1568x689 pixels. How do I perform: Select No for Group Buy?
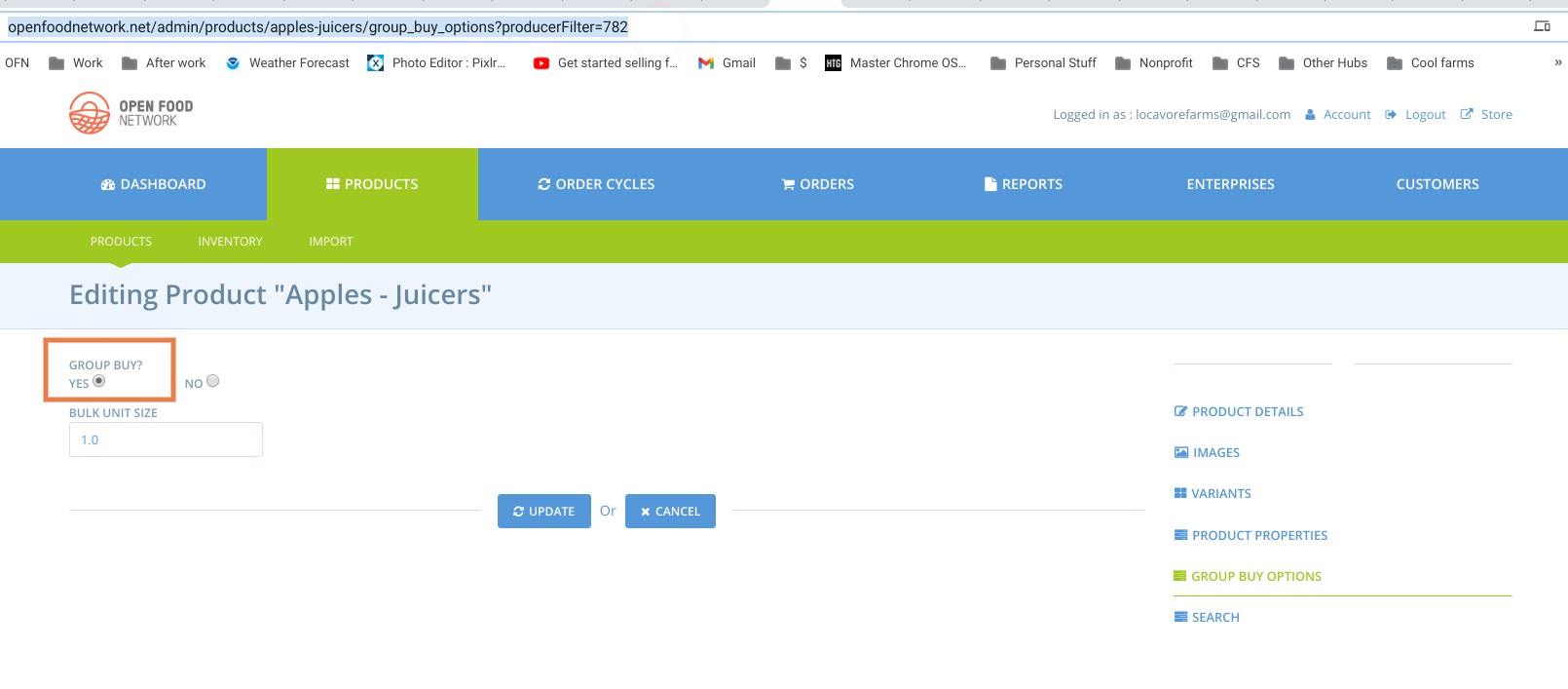(212, 381)
